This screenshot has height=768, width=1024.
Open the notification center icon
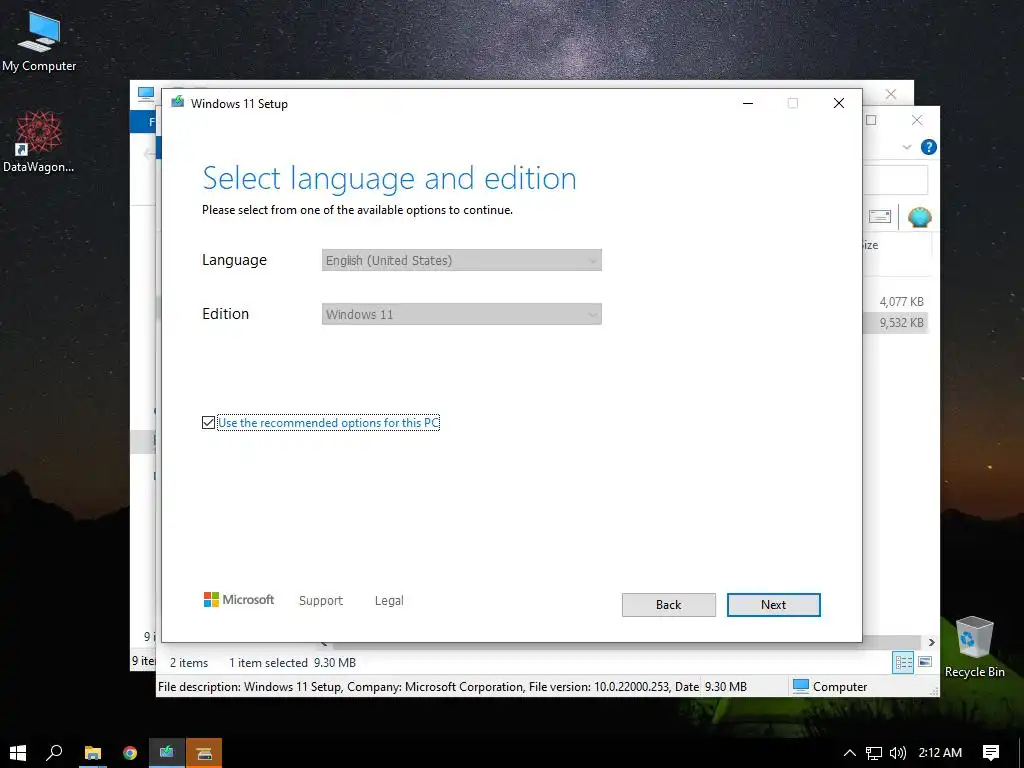pos(991,753)
